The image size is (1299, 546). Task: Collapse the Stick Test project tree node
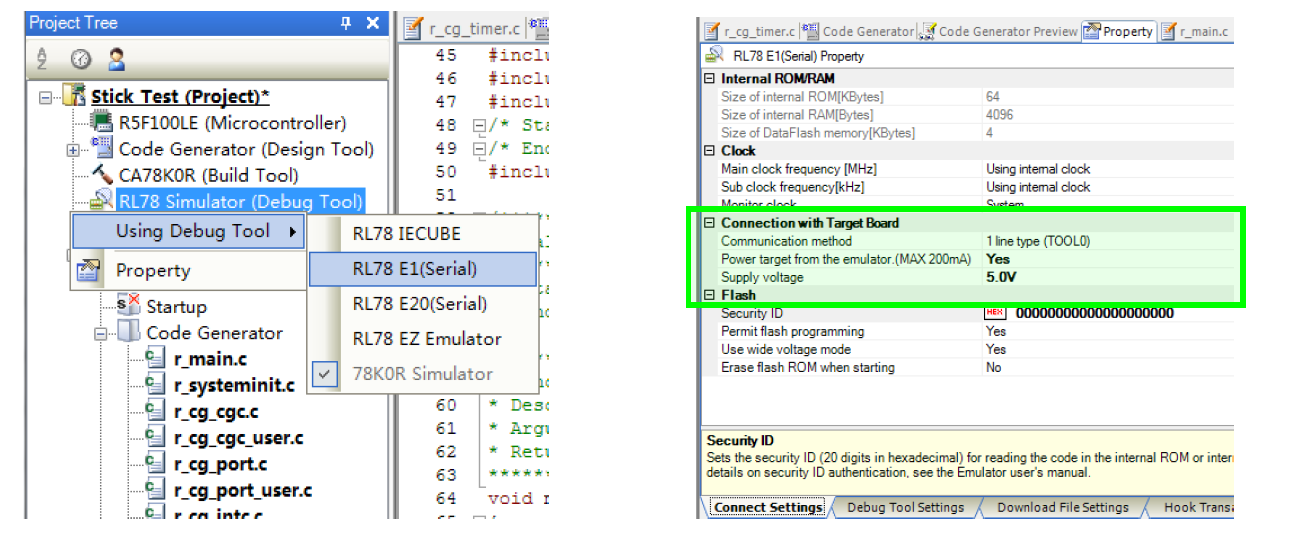click(x=45, y=98)
